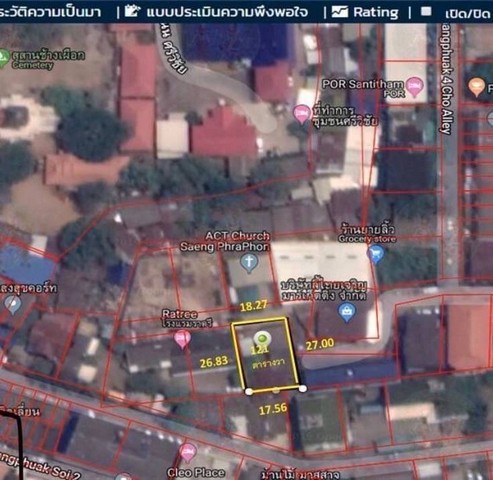This screenshot has height=480, width=493.
Task: Click the Cleo Place pink pin
Action: click(188, 453)
